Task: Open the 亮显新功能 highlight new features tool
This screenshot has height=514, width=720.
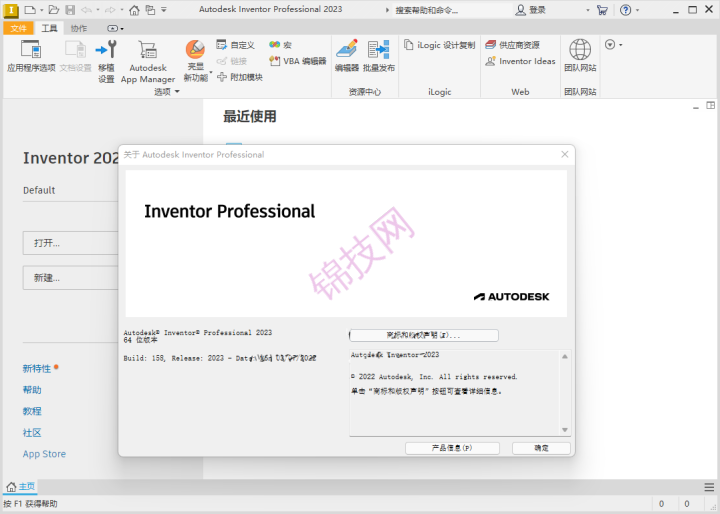Action: click(196, 61)
